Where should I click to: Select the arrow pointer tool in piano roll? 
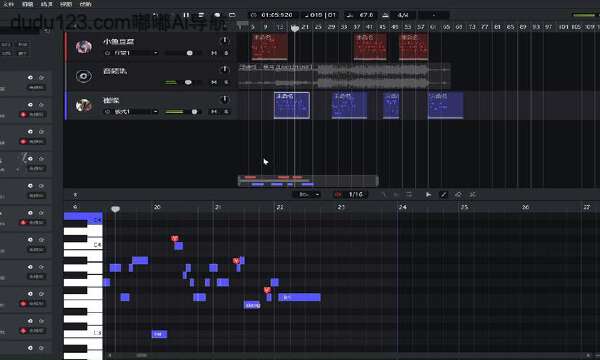point(428,195)
